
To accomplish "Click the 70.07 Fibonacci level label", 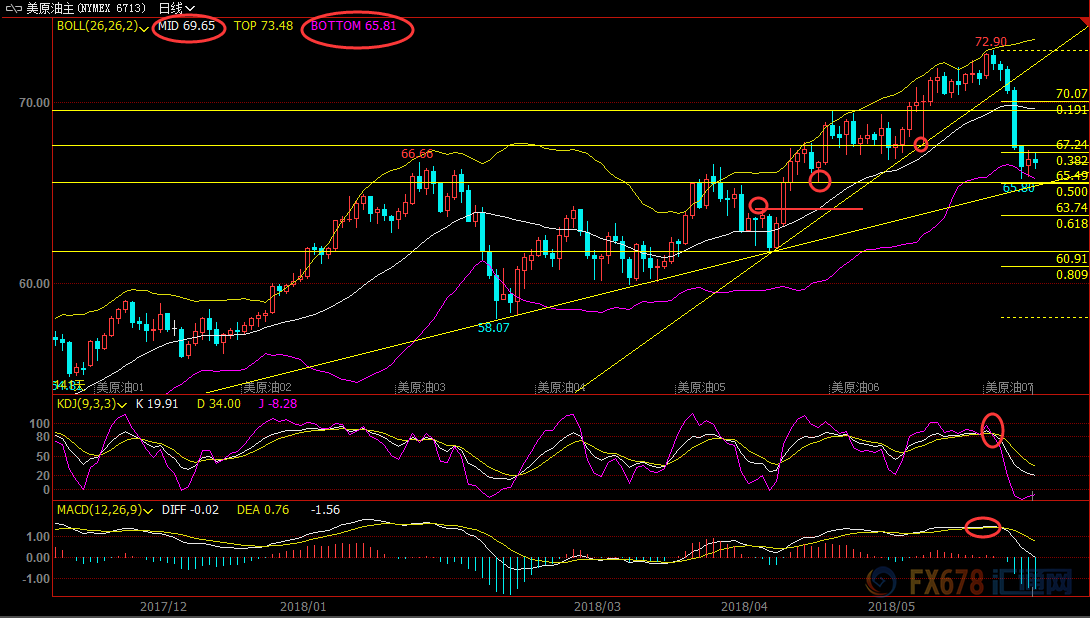I will click(x=1071, y=94).
